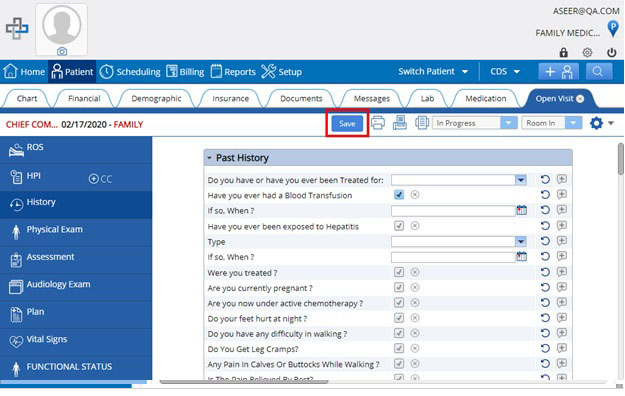Viewport: 625px width, 396px height.
Task: Collapse the Past History section
Action: (209, 158)
